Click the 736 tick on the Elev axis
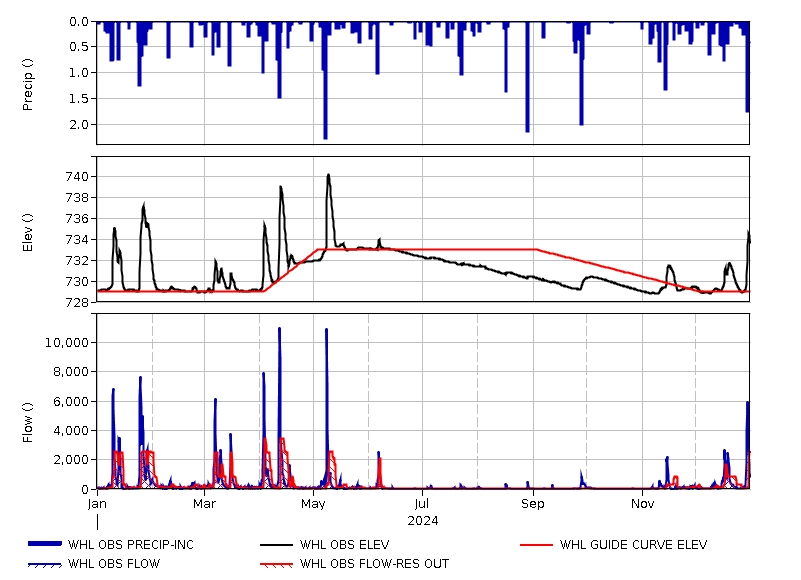This screenshot has width=801, height=580. point(77,219)
